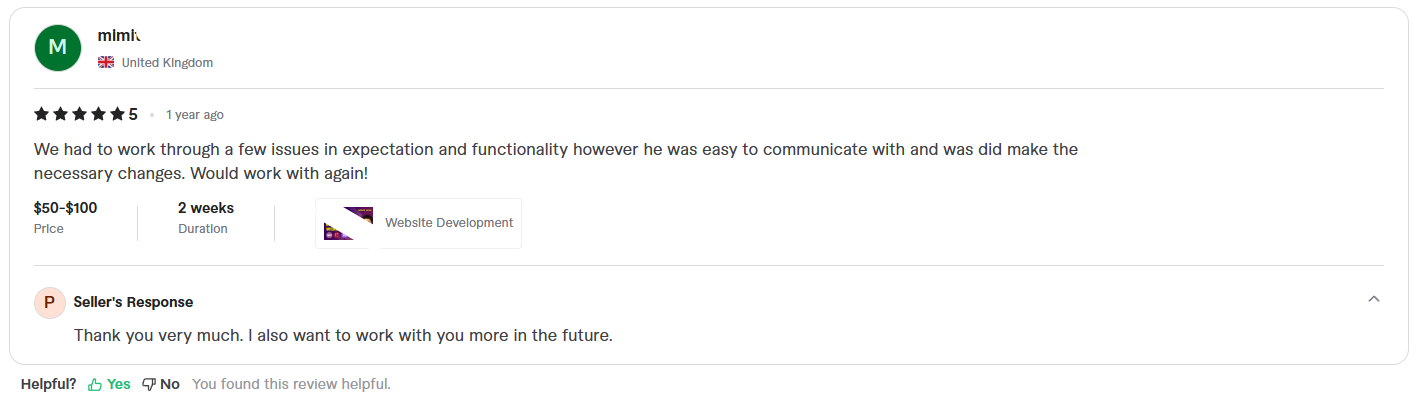This screenshot has width=1424, height=401.
Task: Click the 2 weeks duration value
Action: [206, 208]
